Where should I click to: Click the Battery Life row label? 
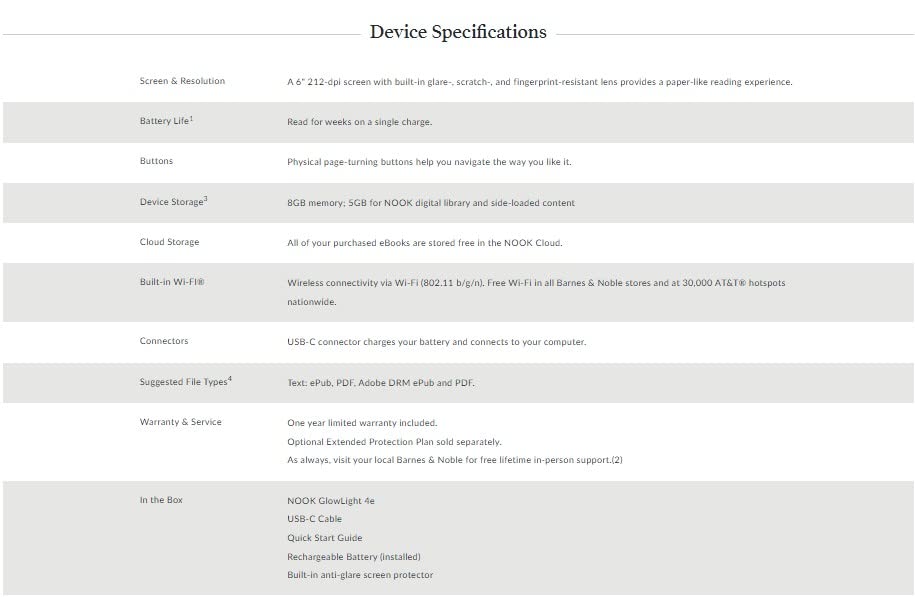(166, 121)
